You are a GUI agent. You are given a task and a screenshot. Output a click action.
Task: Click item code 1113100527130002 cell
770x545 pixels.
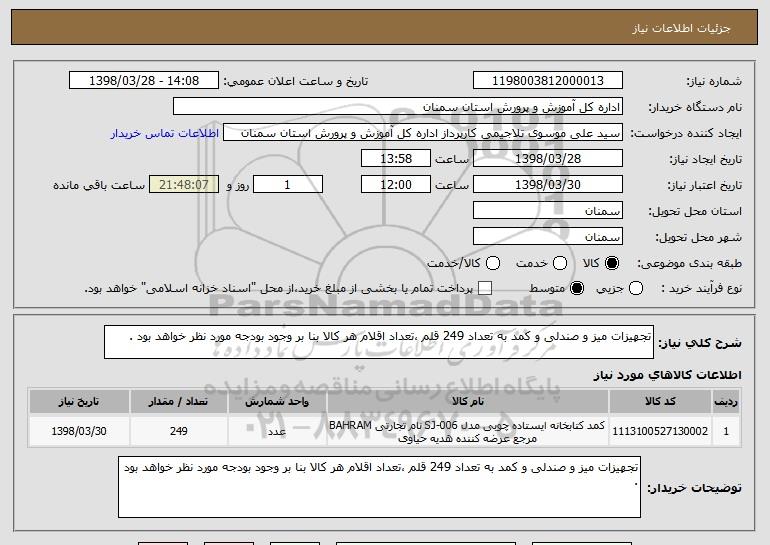pos(660,431)
